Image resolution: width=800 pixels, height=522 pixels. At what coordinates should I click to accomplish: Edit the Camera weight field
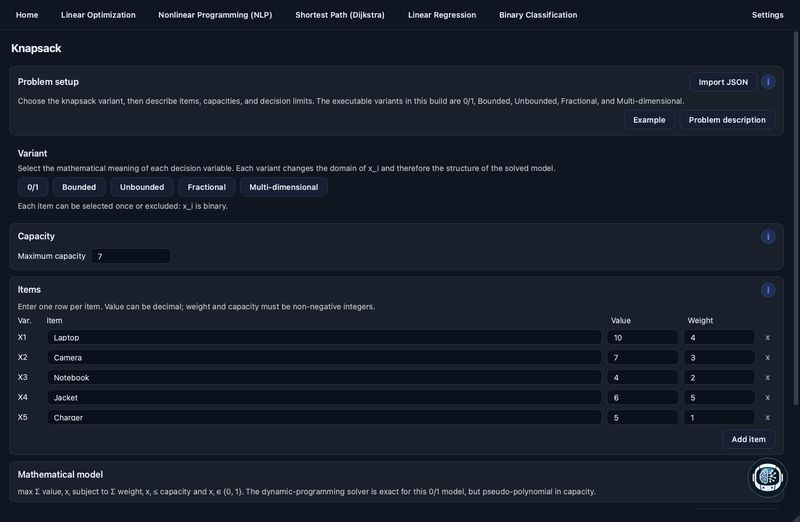tap(719, 357)
